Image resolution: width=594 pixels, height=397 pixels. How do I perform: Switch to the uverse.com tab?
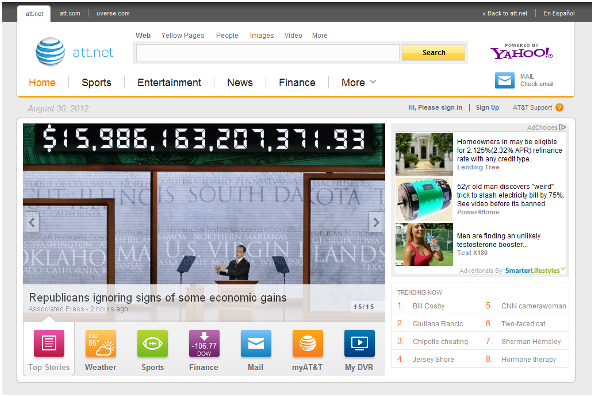[x=113, y=13]
